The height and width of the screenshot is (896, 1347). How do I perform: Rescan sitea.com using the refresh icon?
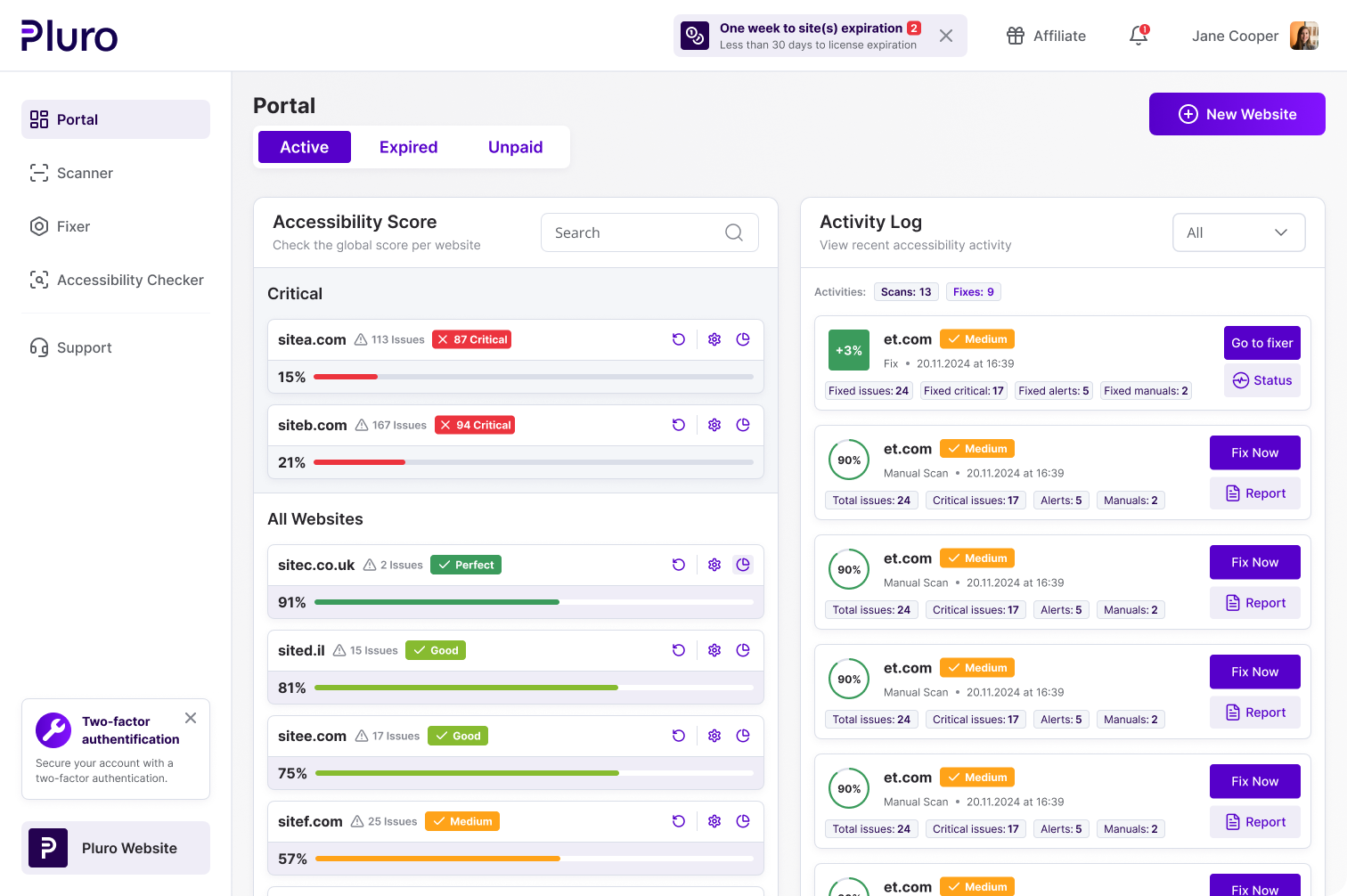(679, 339)
